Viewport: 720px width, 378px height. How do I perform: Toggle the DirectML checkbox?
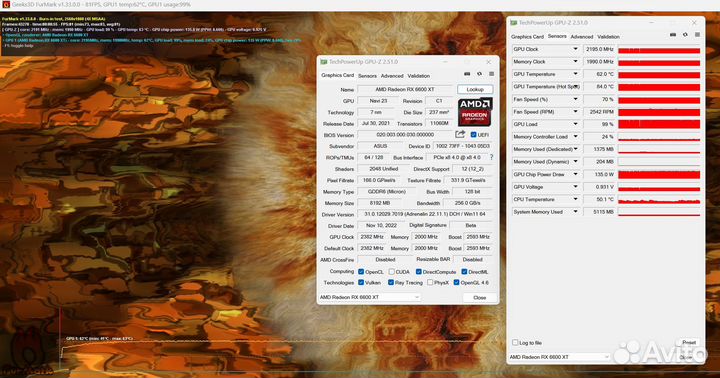click(x=464, y=271)
